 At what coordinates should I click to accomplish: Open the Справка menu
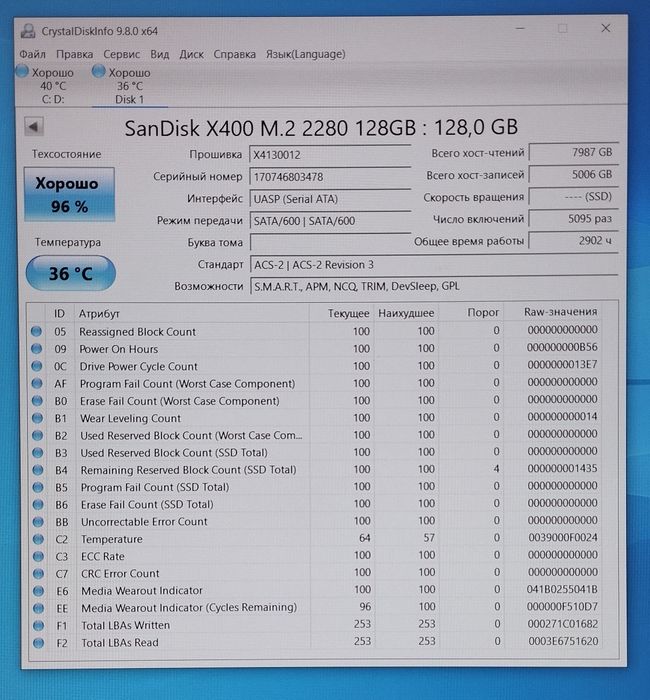[234, 54]
